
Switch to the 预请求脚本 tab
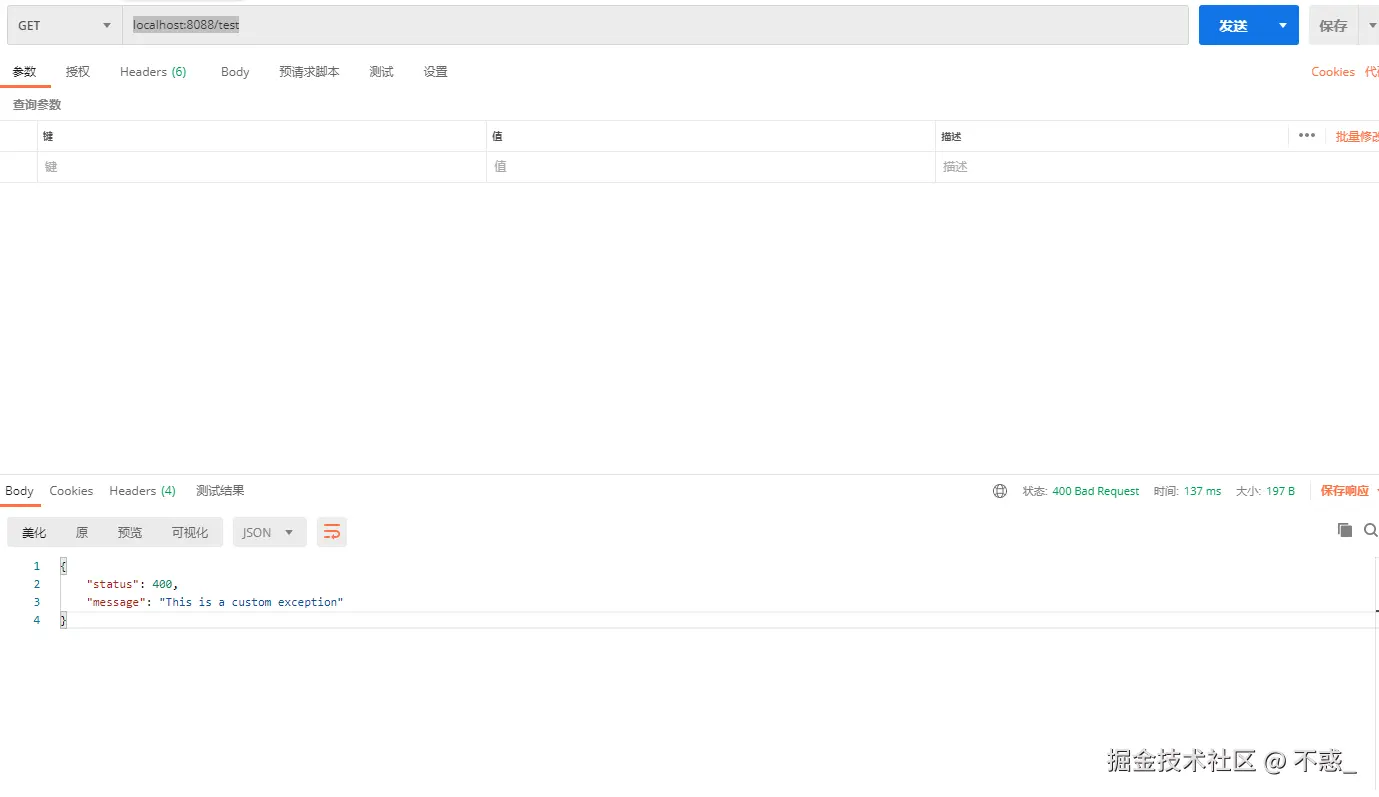click(x=309, y=72)
